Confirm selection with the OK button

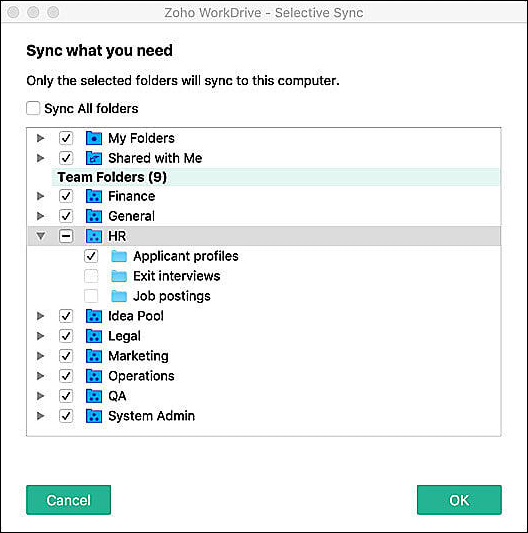pyautogui.click(x=459, y=500)
